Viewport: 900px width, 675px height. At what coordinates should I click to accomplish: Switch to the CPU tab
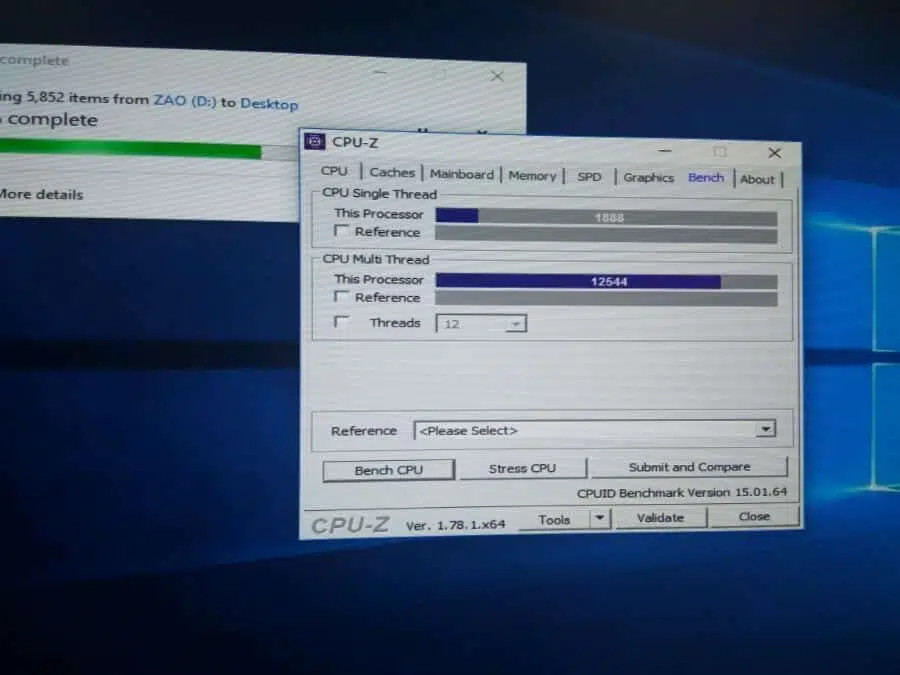[x=334, y=171]
